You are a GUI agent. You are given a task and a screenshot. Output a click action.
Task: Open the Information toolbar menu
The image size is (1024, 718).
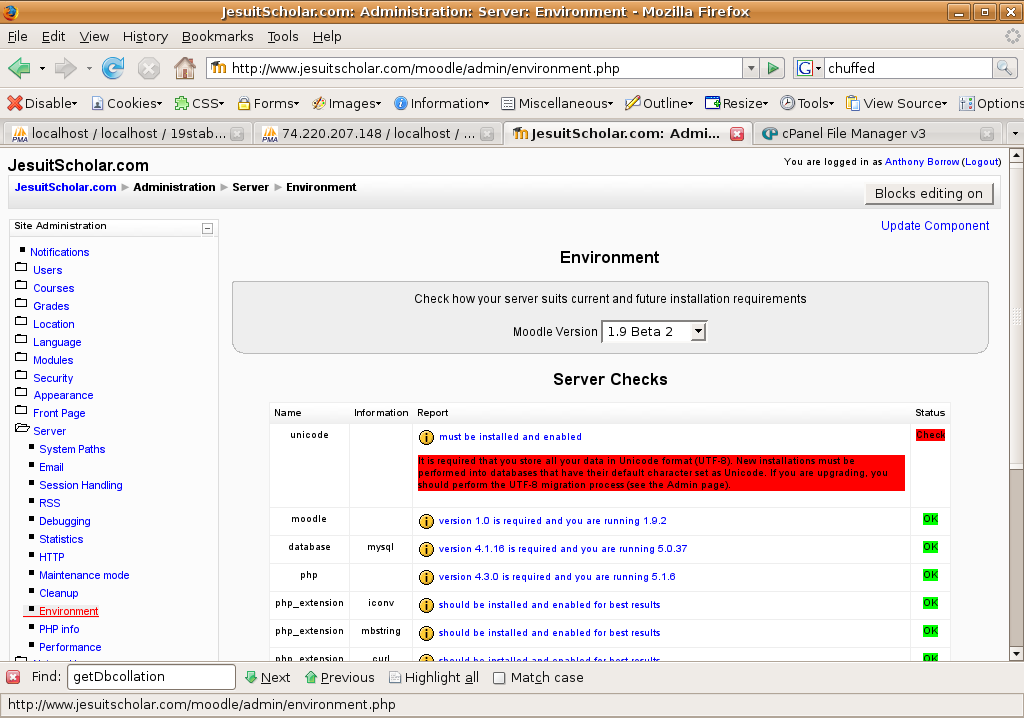(441, 103)
